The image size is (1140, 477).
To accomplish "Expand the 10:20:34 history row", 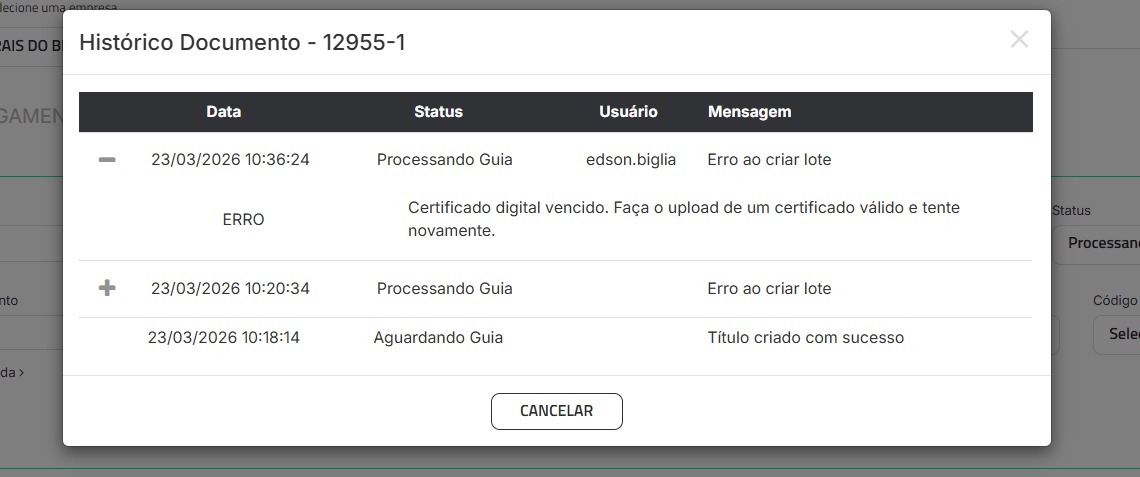I will pyautogui.click(x=107, y=289).
